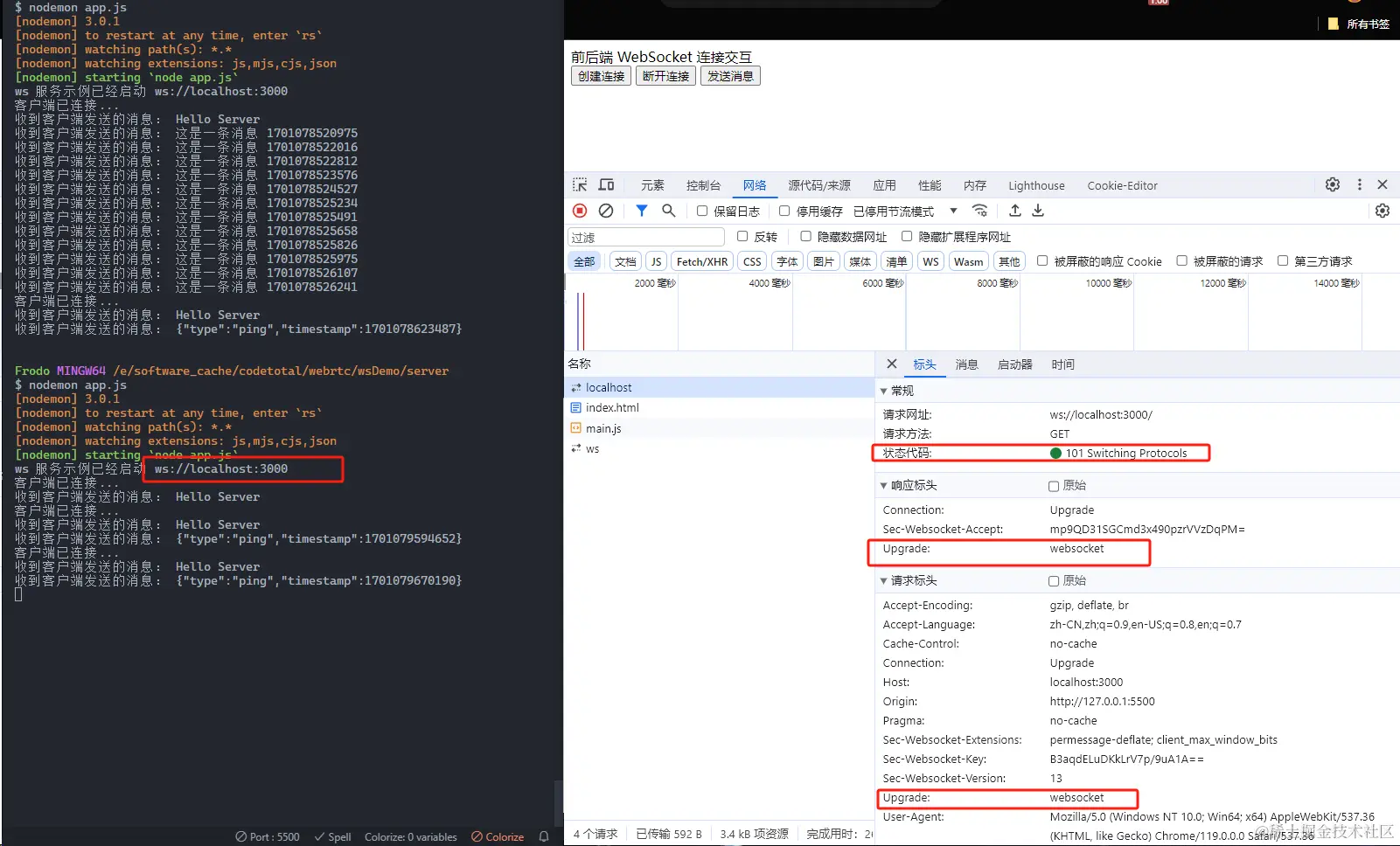Toggle 被屏蔽的响应 Cookie checkbox

point(1042,260)
